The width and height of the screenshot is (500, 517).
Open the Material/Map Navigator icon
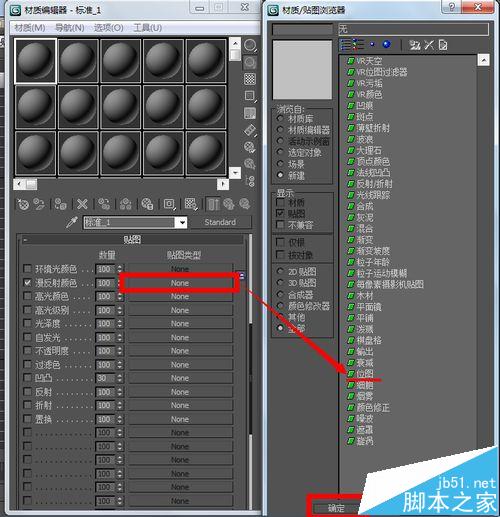250,181
